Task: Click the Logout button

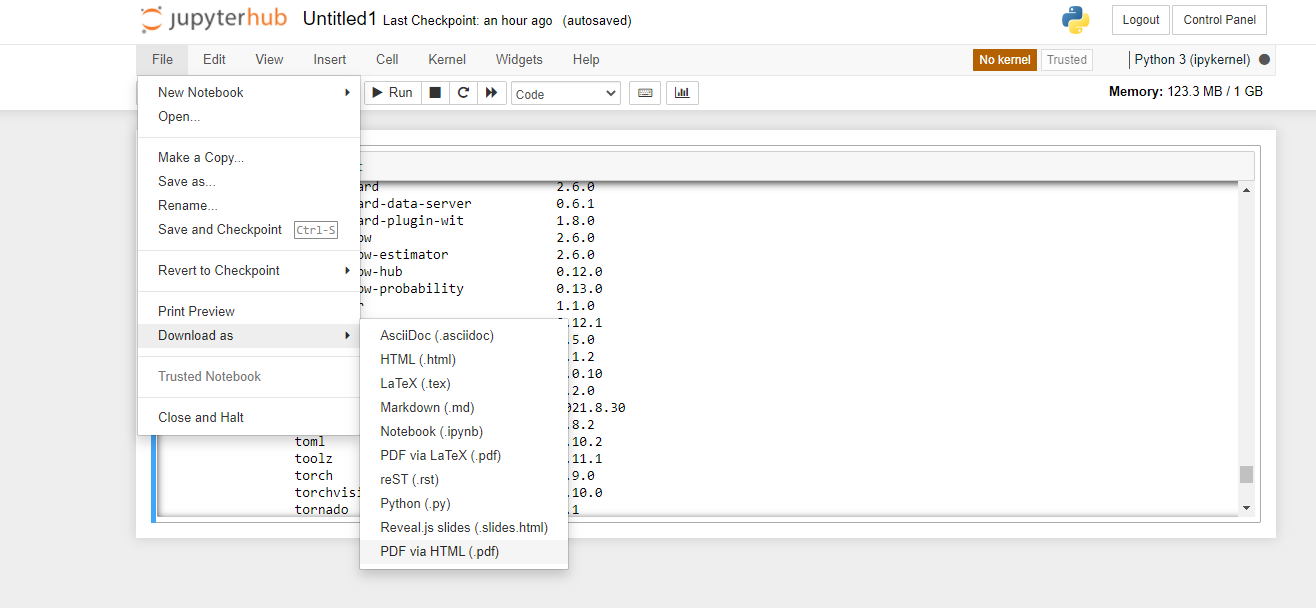Action: pyautogui.click(x=1141, y=20)
